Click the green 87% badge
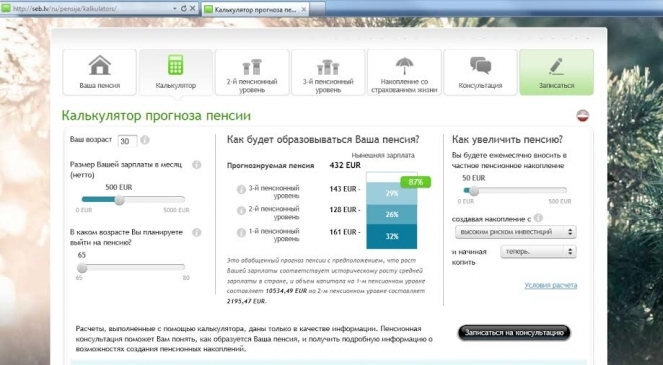Image resolution: width=663 pixels, height=365 pixels. (x=416, y=182)
